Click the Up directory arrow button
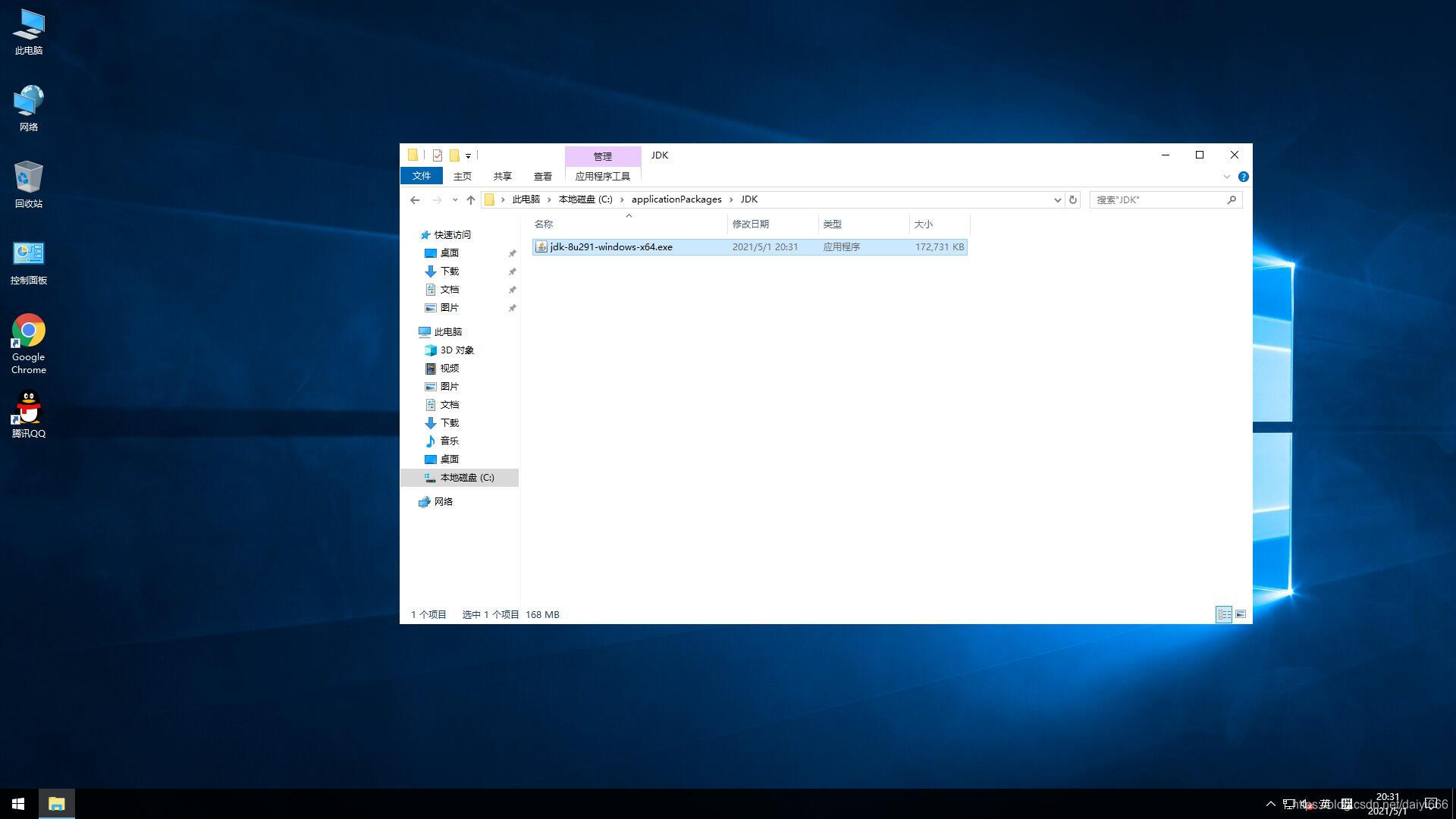 tap(471, 200)
